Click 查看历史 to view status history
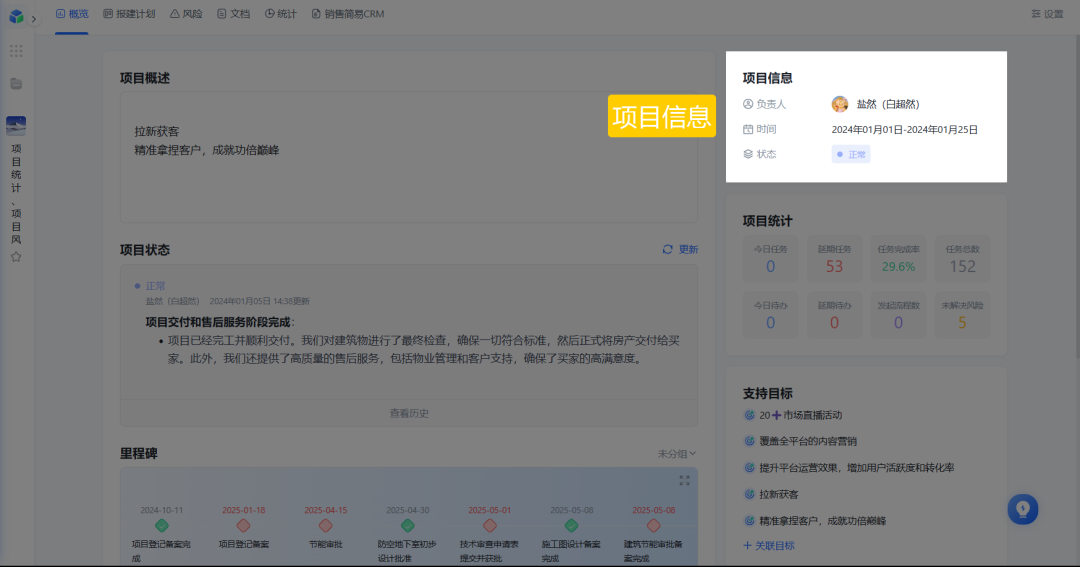Screen dimensions: 1080x567 409,413
